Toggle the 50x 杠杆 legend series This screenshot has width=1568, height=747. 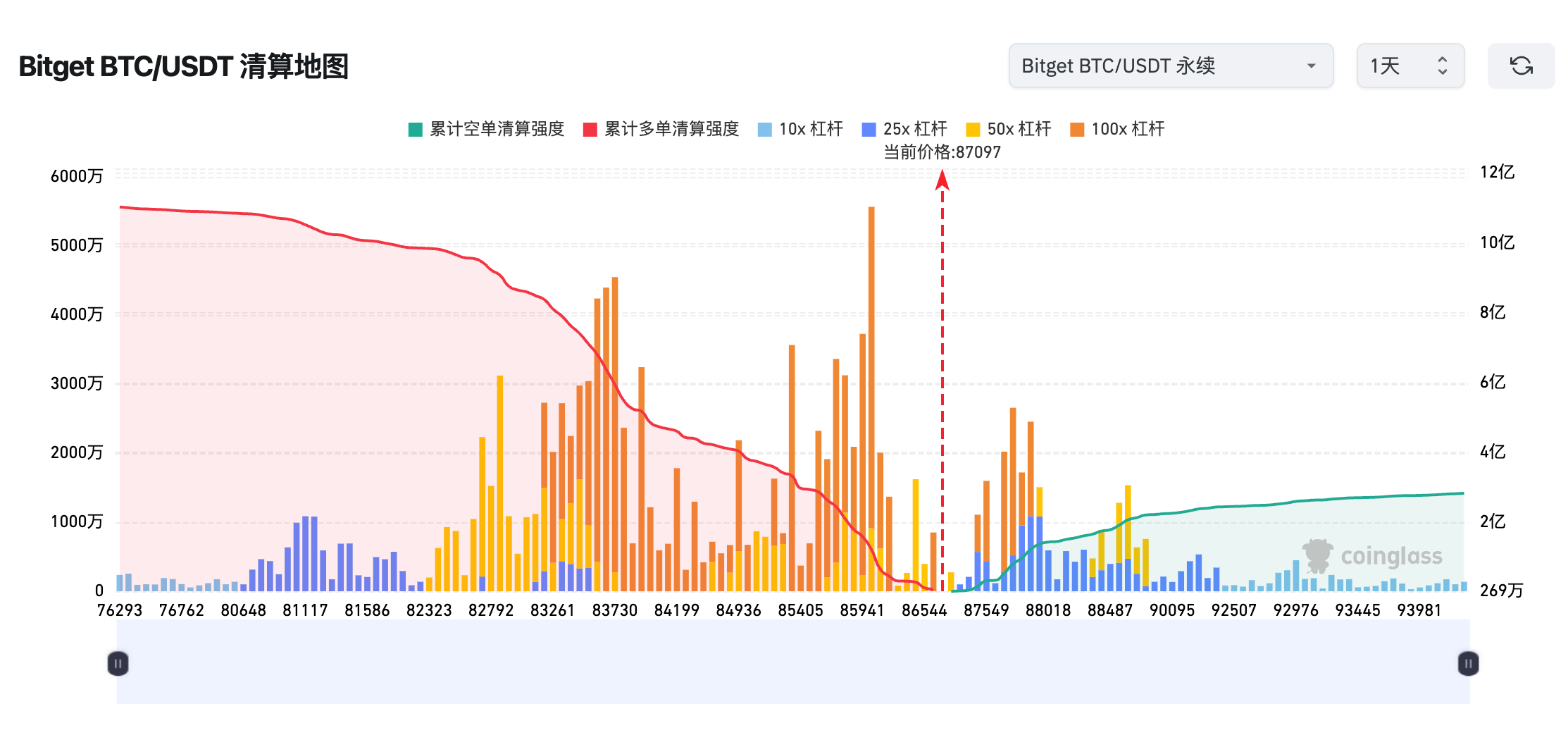(x=1009, y=129)
